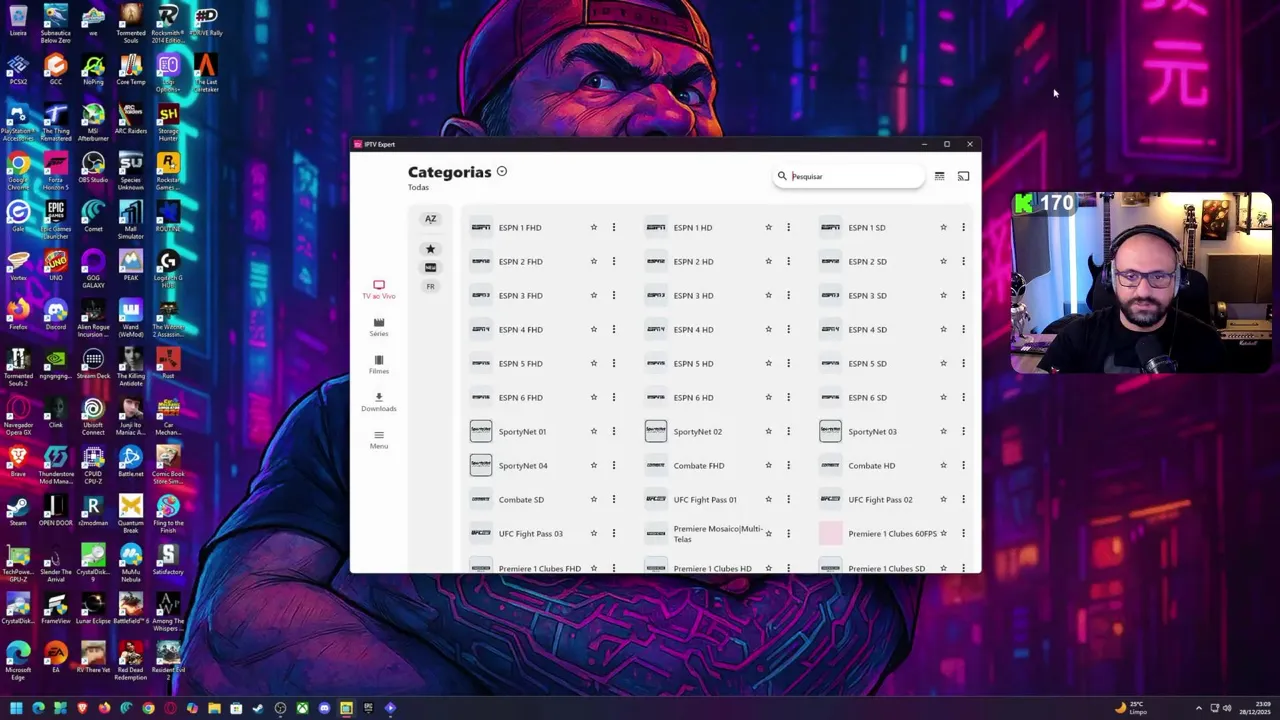Click the SportyNet 02 channel logo
Screen dimensions: 1280x720
[656, 431]
